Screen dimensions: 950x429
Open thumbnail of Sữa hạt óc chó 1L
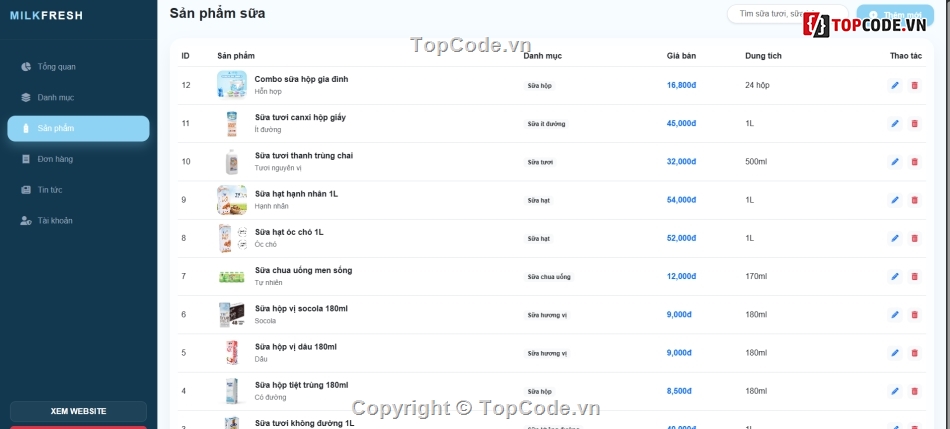coord(233,238)
